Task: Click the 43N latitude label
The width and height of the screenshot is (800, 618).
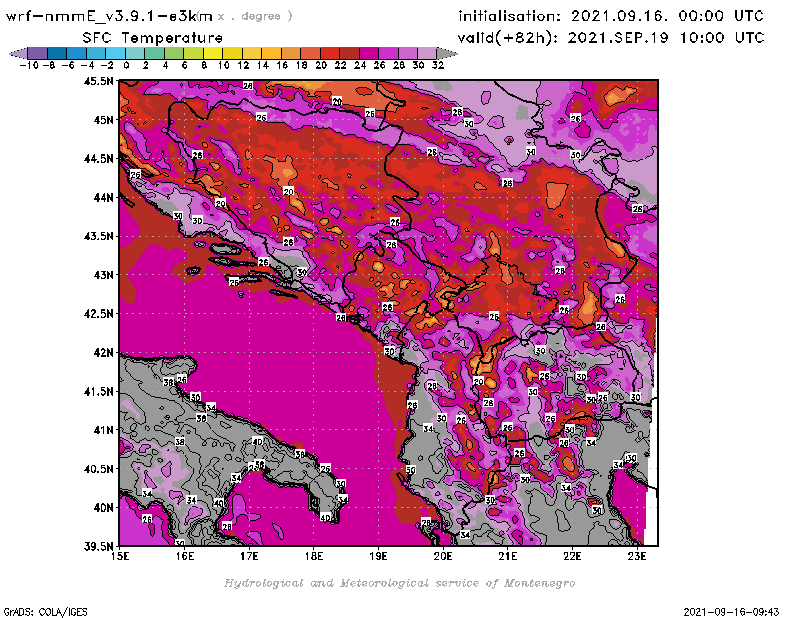Action: (x=103, y=275)
